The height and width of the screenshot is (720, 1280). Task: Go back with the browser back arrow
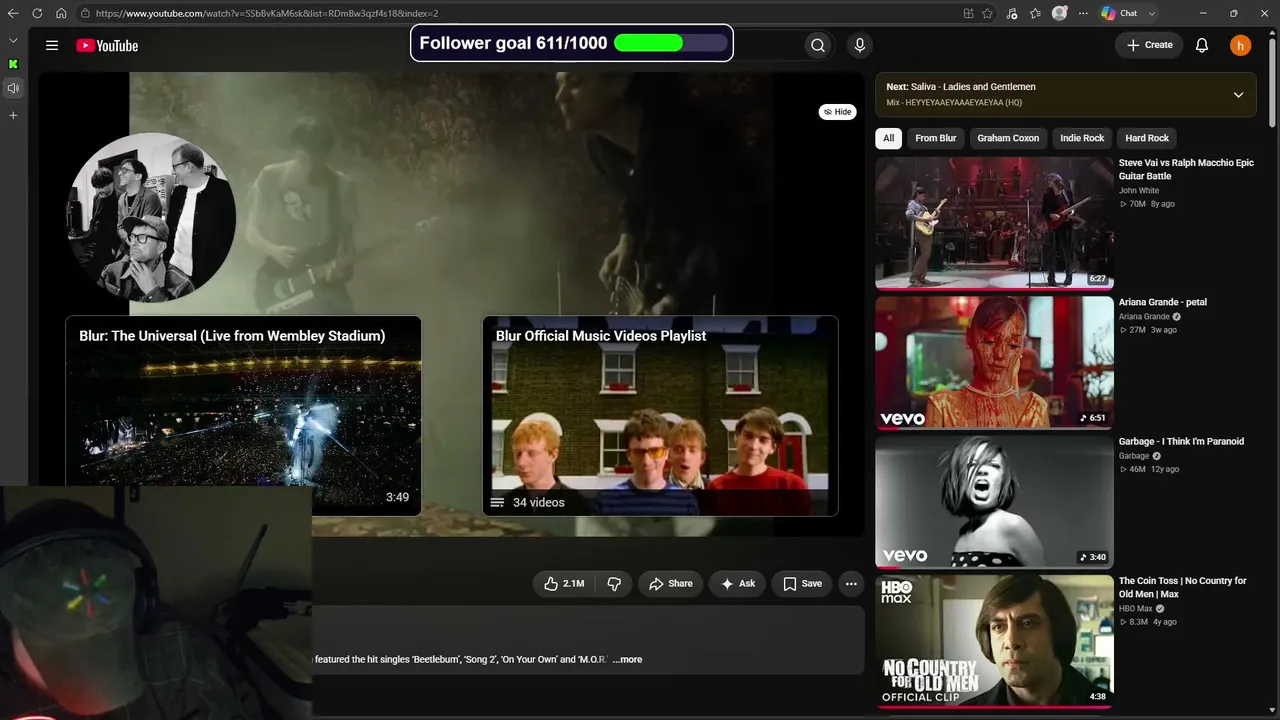pyautogui.click(x=13, y=13)
